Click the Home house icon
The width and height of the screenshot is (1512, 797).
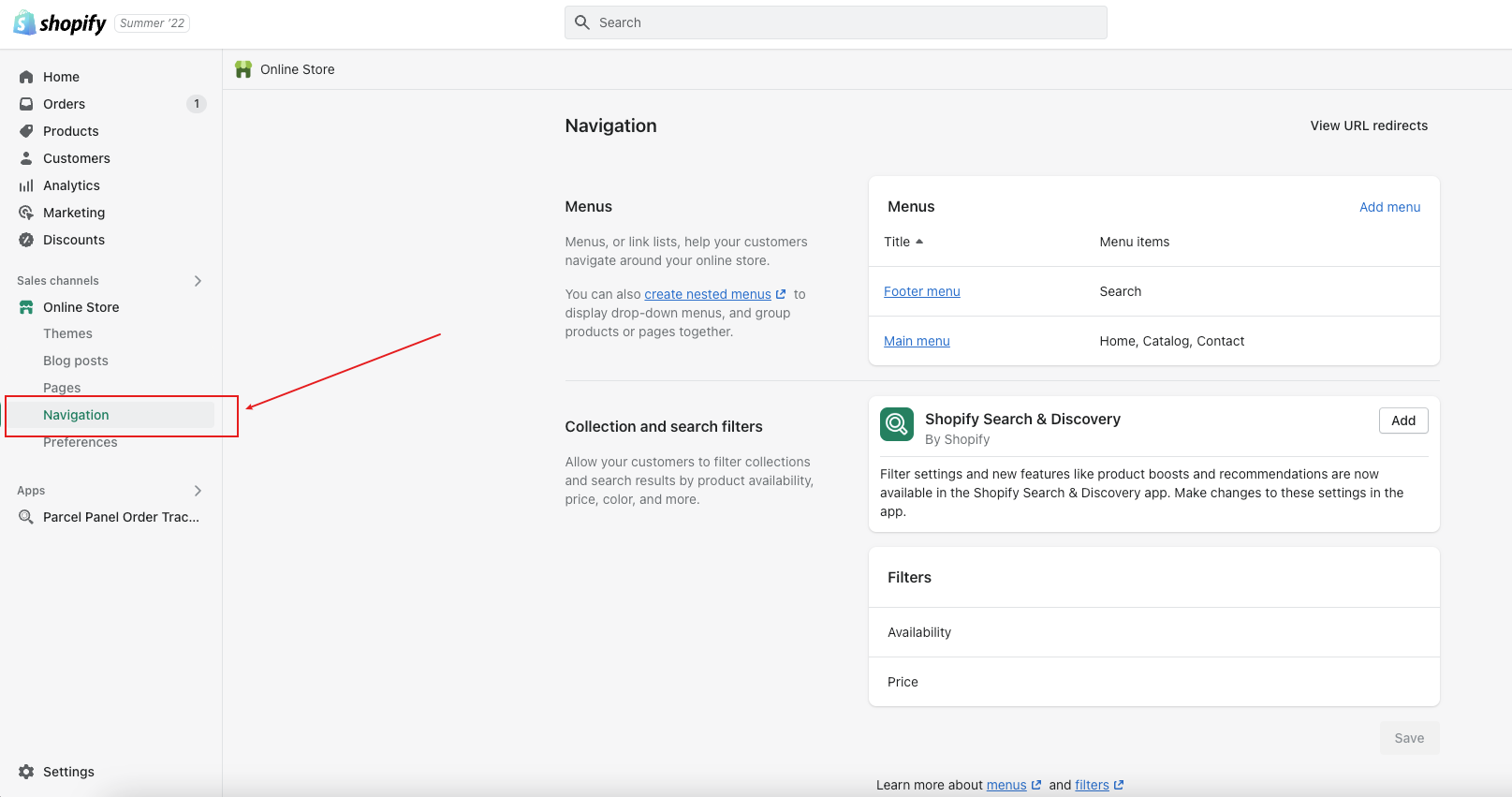tap(26, 77)
